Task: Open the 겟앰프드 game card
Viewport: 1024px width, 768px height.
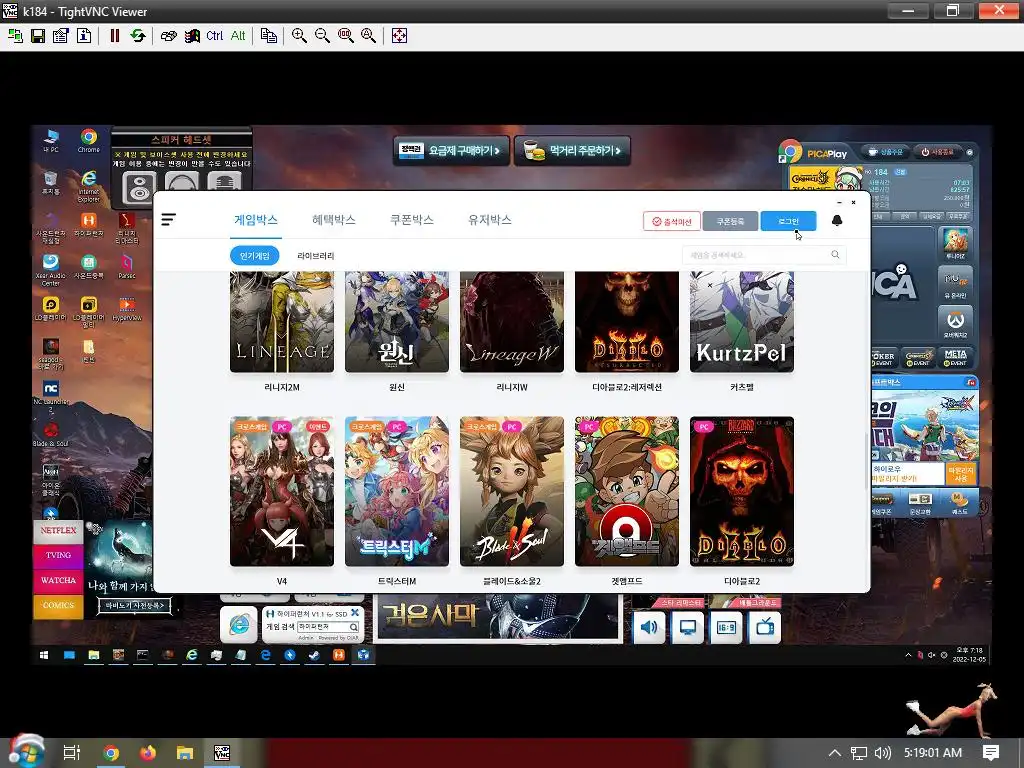Action: [x=627, y=491]
